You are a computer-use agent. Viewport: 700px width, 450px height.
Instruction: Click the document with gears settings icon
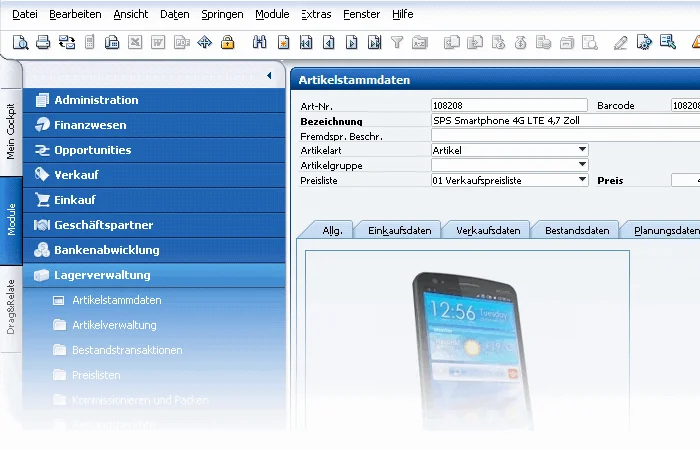tap(644, 42)
